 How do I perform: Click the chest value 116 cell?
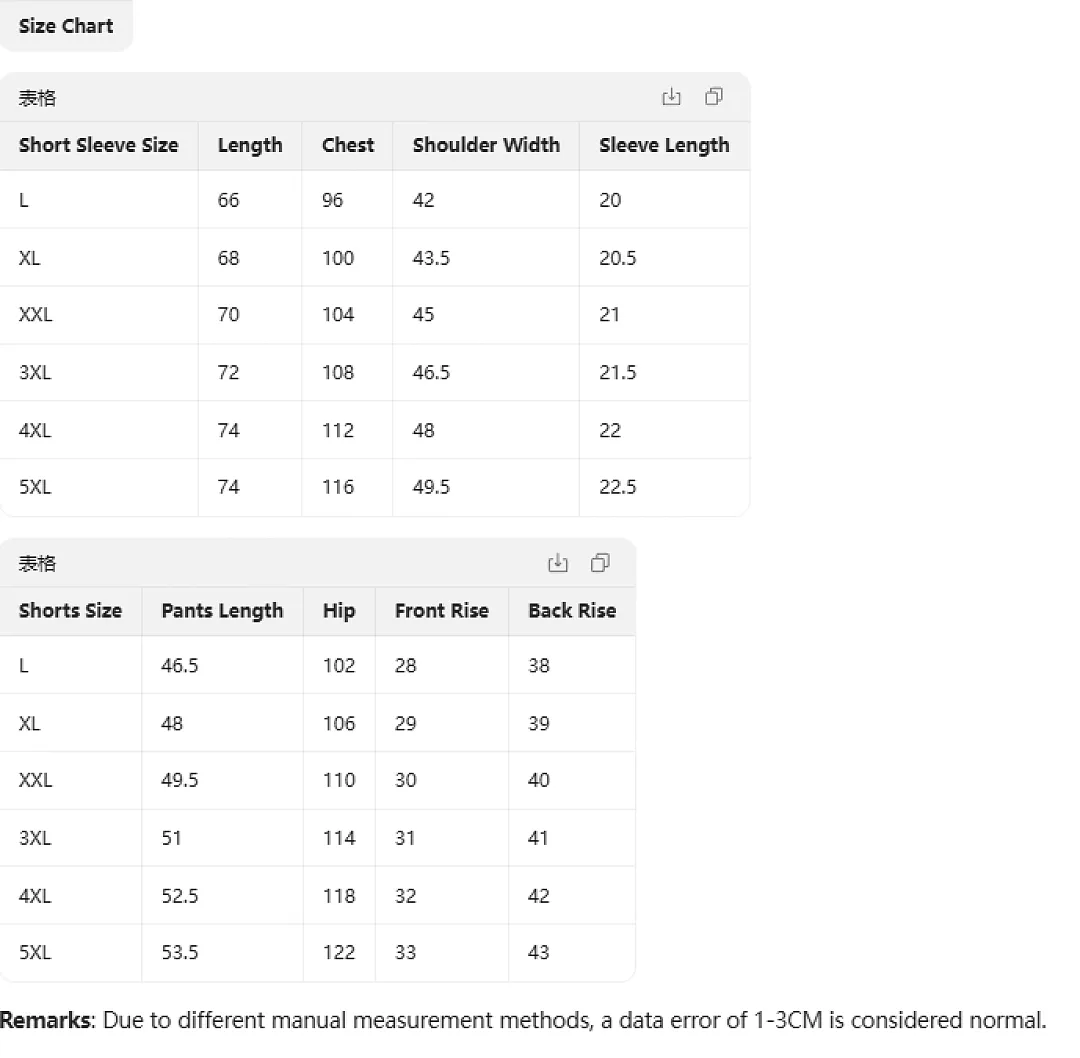click(x=347, y=487)
